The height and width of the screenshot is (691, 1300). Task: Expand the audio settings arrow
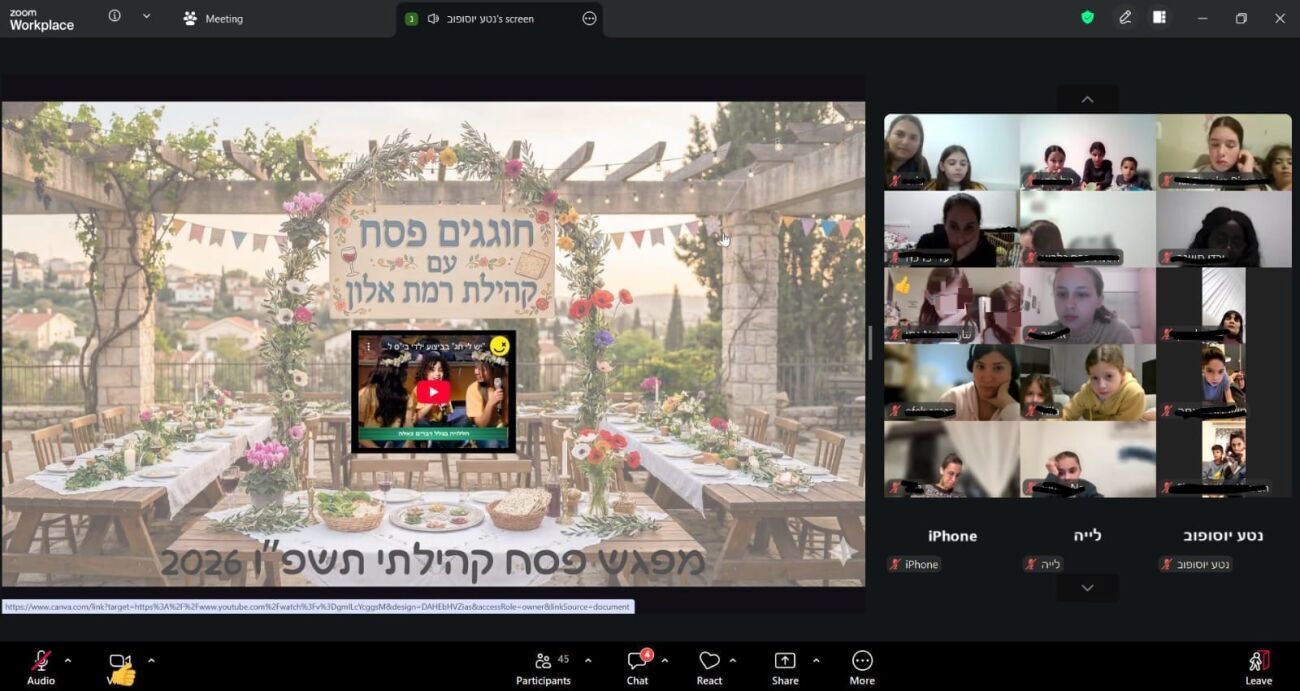[68, 660]
